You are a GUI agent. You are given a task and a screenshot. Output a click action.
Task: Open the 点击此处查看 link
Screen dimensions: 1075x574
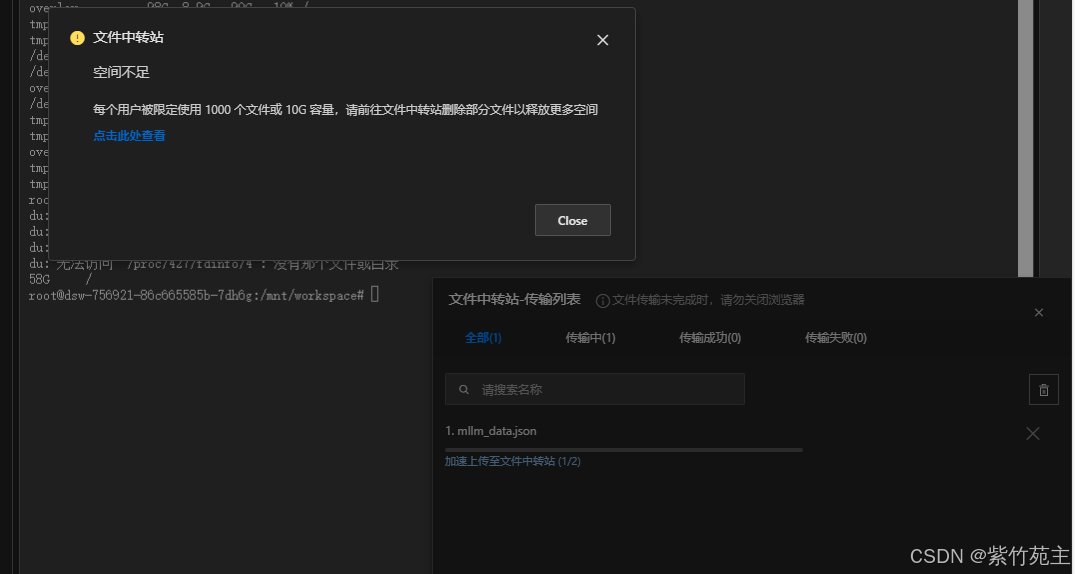[x=130, y=136]
